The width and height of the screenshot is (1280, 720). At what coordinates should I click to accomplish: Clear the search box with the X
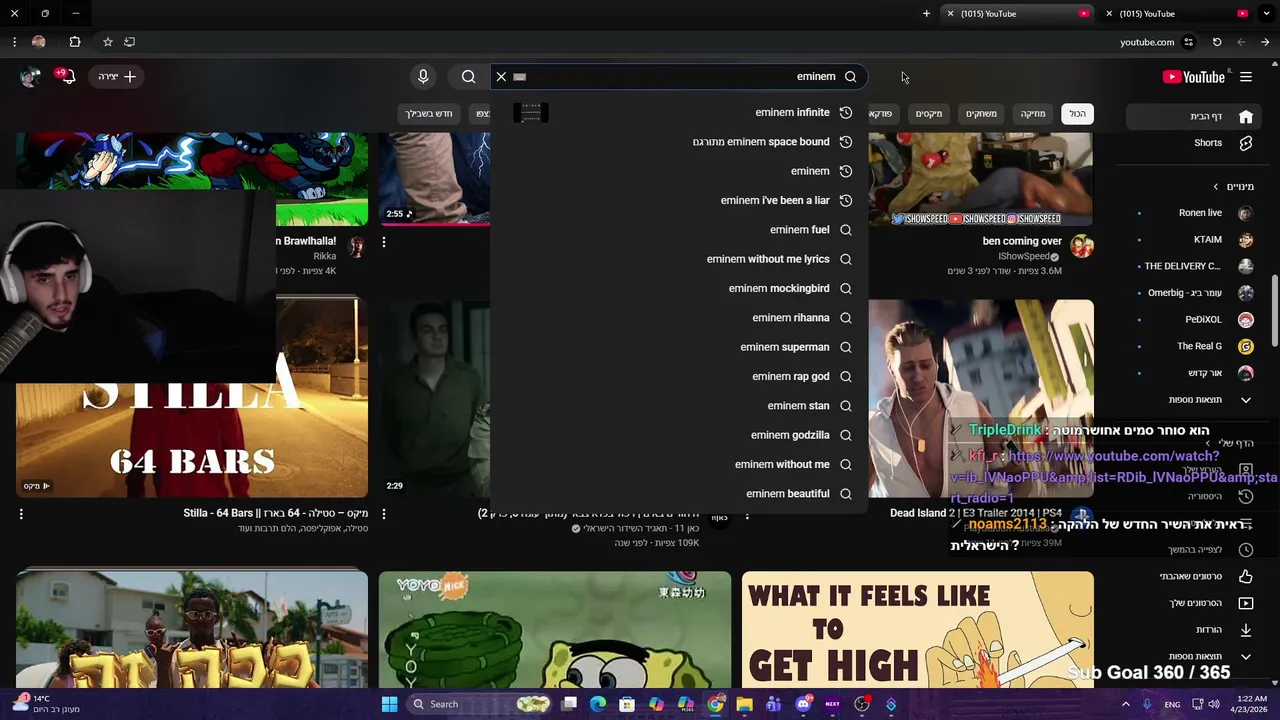point(501,77)
